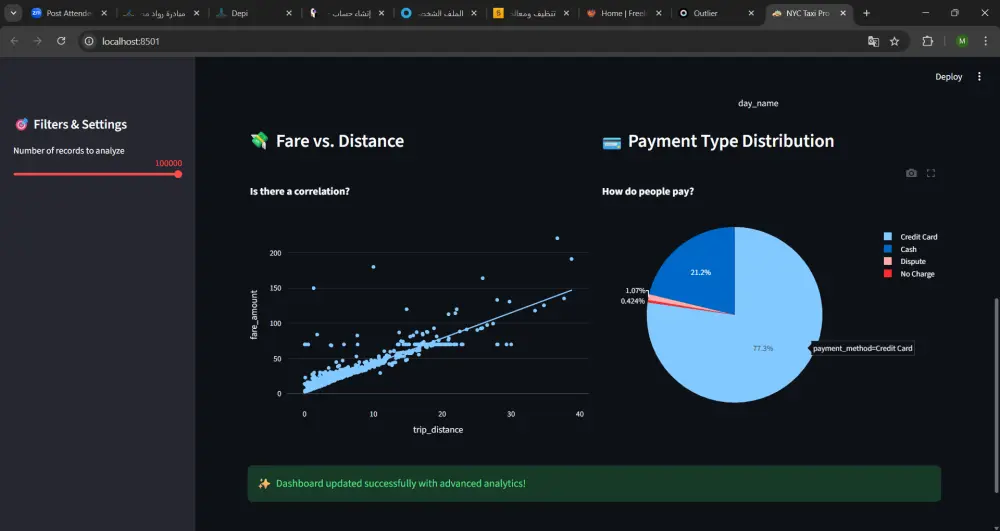Click the Fare vs. Distance heading
This screenshot has width=1000, height=531.
click(x=340, y=141)
